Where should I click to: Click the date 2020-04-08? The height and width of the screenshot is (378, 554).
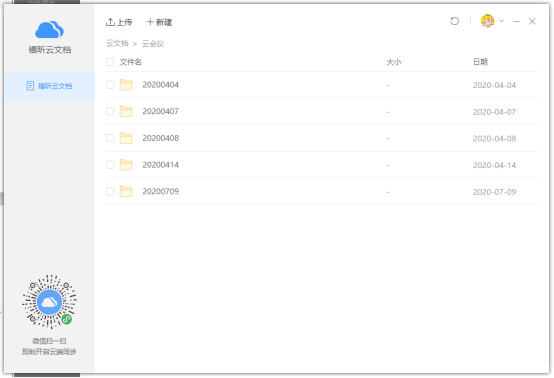495,138
